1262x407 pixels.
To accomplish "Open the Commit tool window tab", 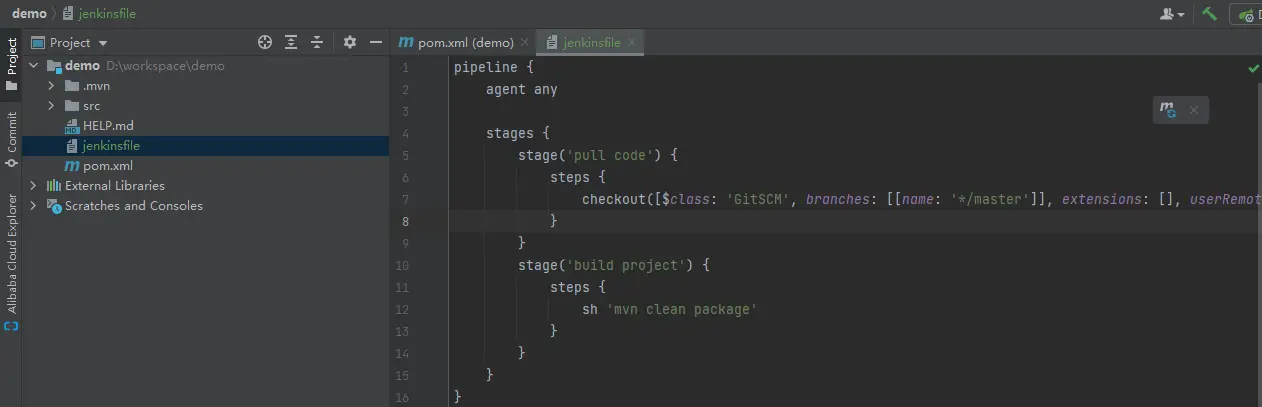I will 11,138.
